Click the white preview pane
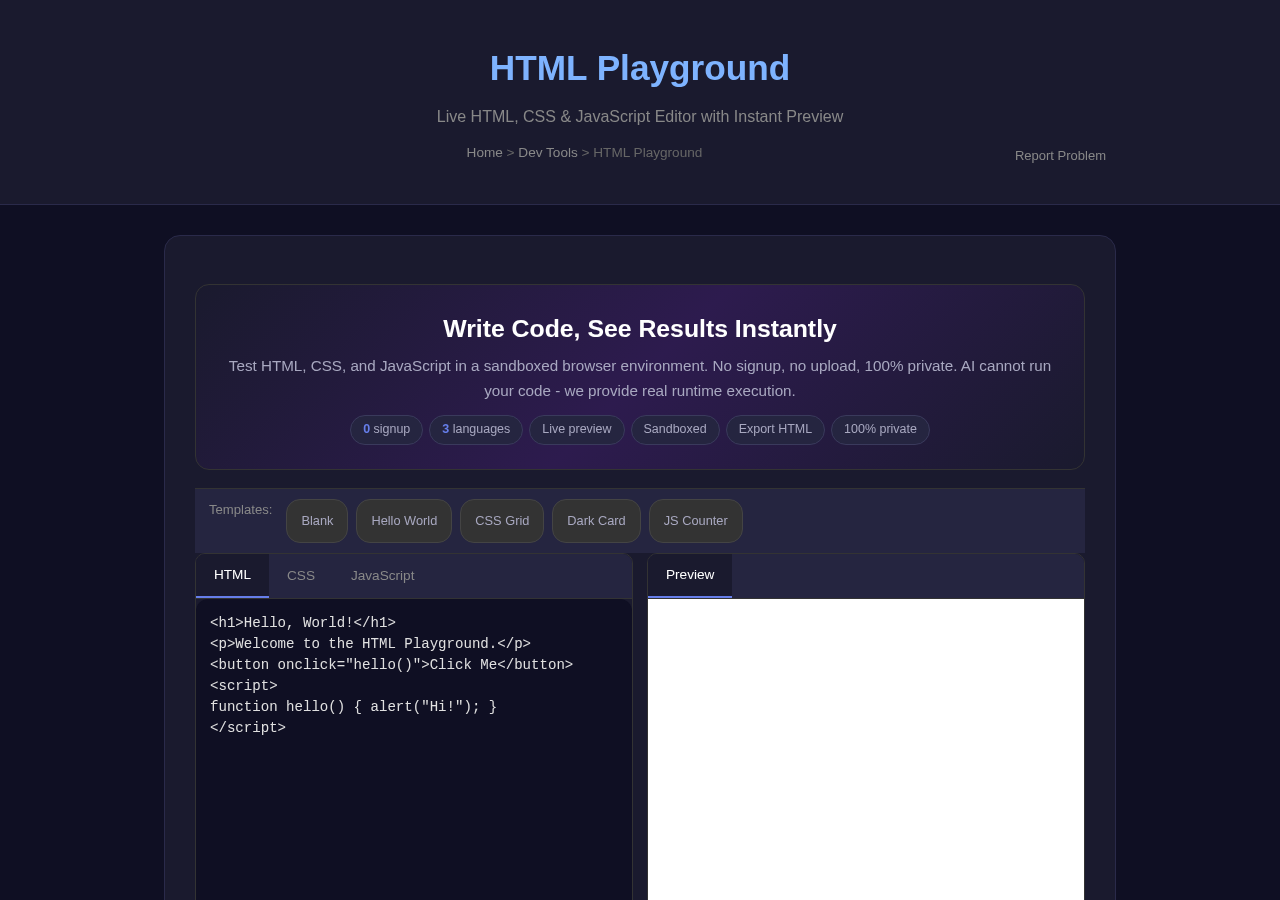 coord(866,750)
